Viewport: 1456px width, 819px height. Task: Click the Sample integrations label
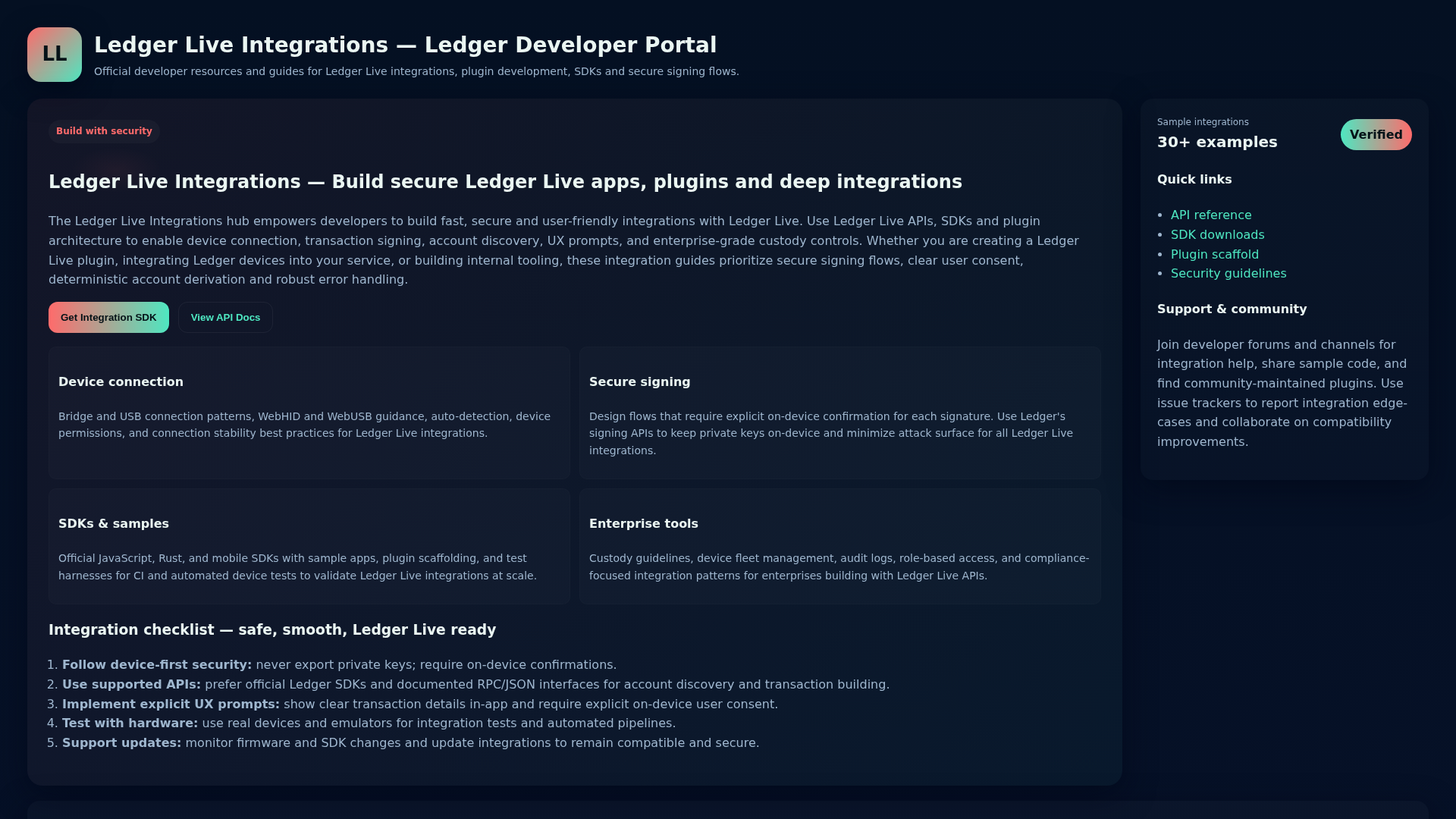pos(1203,122)
